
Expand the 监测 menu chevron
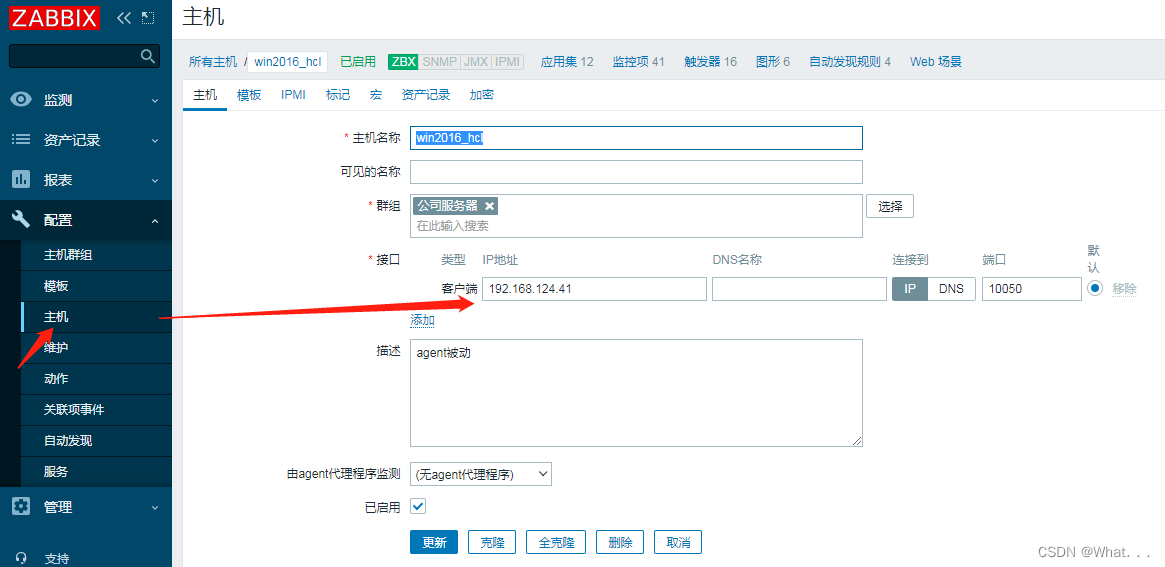[155, 100]
